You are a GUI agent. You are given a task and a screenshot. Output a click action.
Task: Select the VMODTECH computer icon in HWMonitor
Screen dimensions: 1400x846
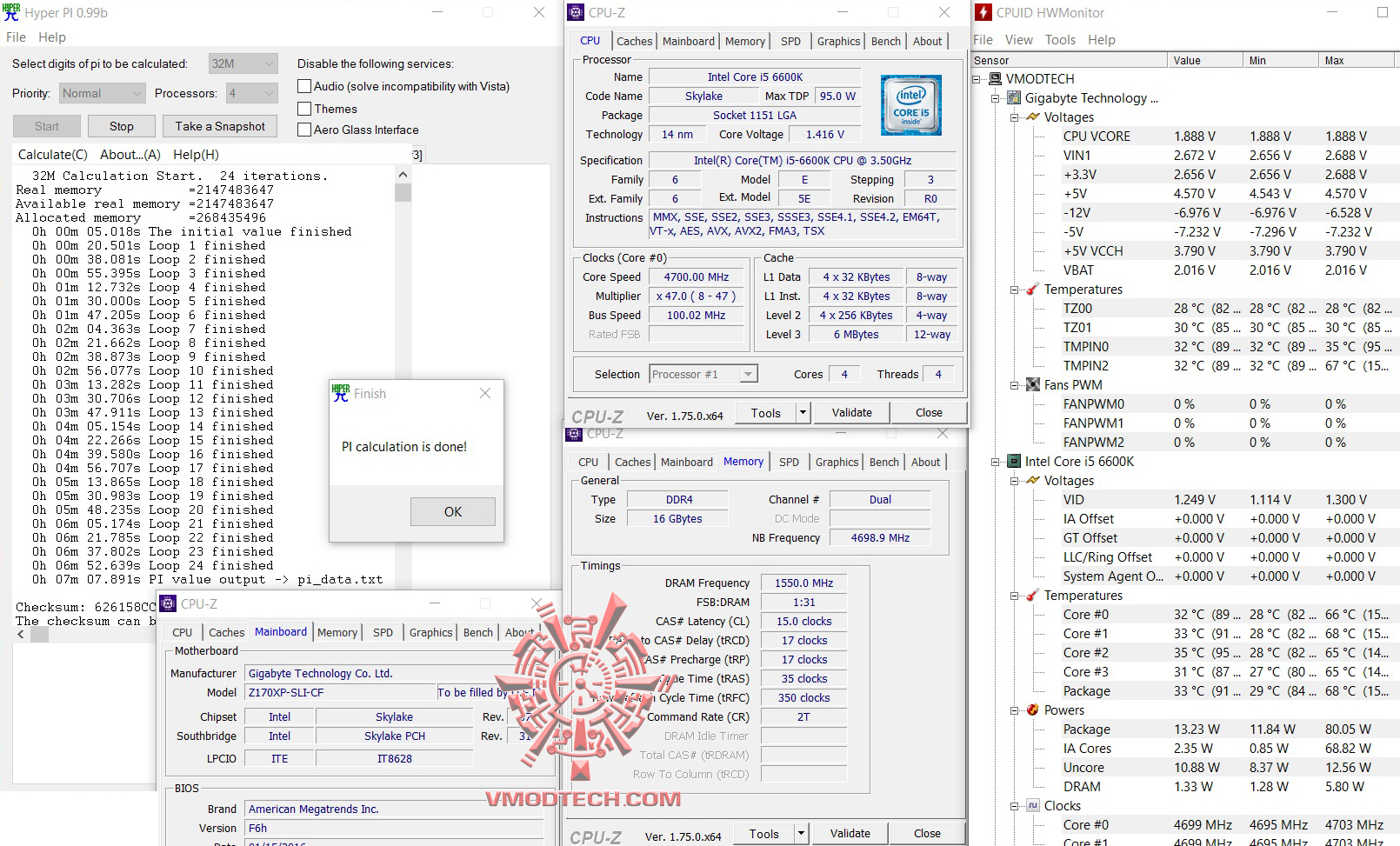pos(996,78)
